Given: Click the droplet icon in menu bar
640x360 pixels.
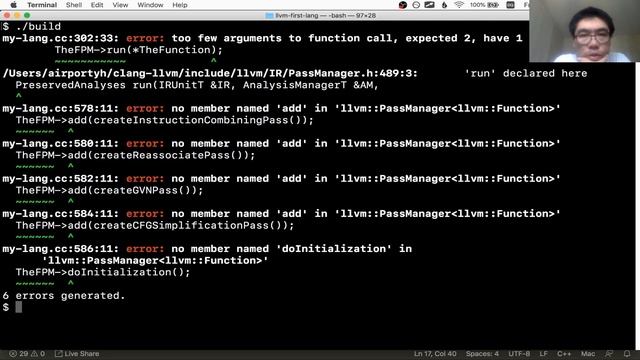Looking at the screenshot, I should pos(444,5).
